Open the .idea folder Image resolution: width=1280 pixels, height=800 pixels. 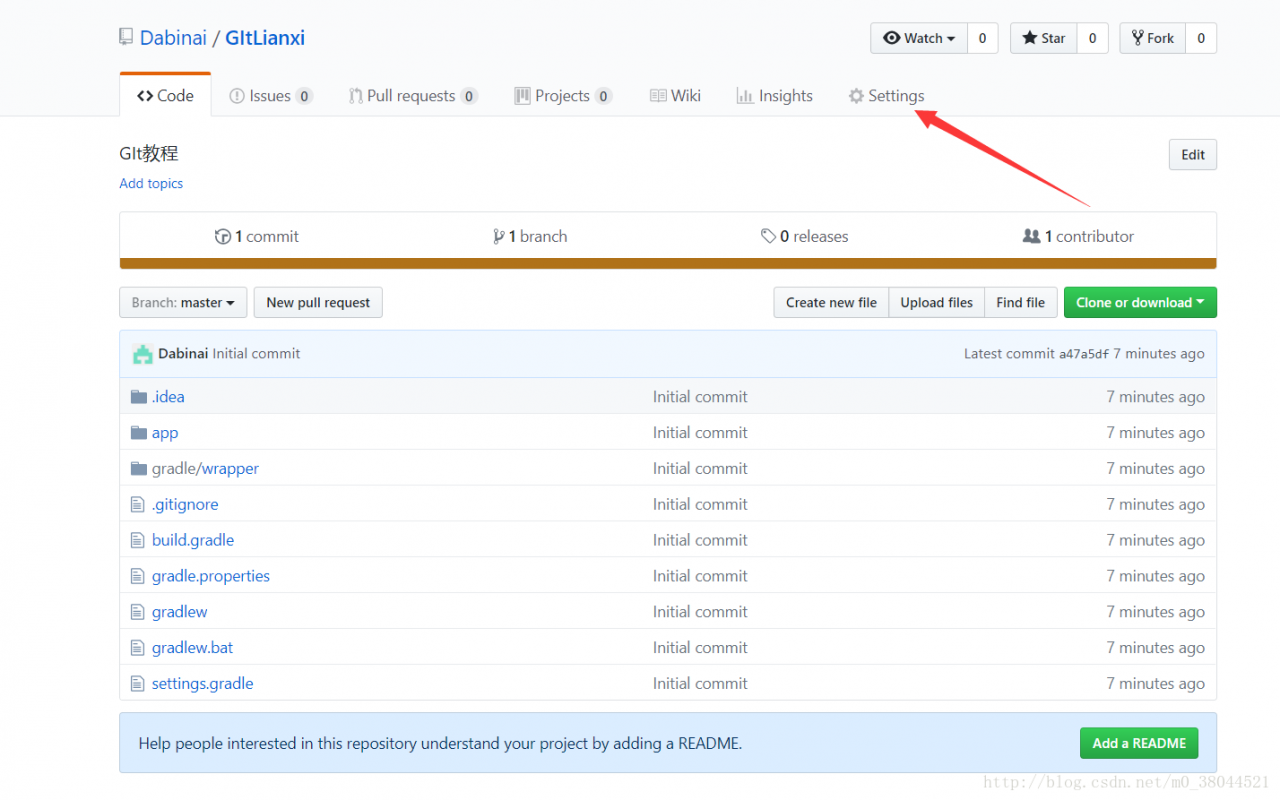(168, 397)
